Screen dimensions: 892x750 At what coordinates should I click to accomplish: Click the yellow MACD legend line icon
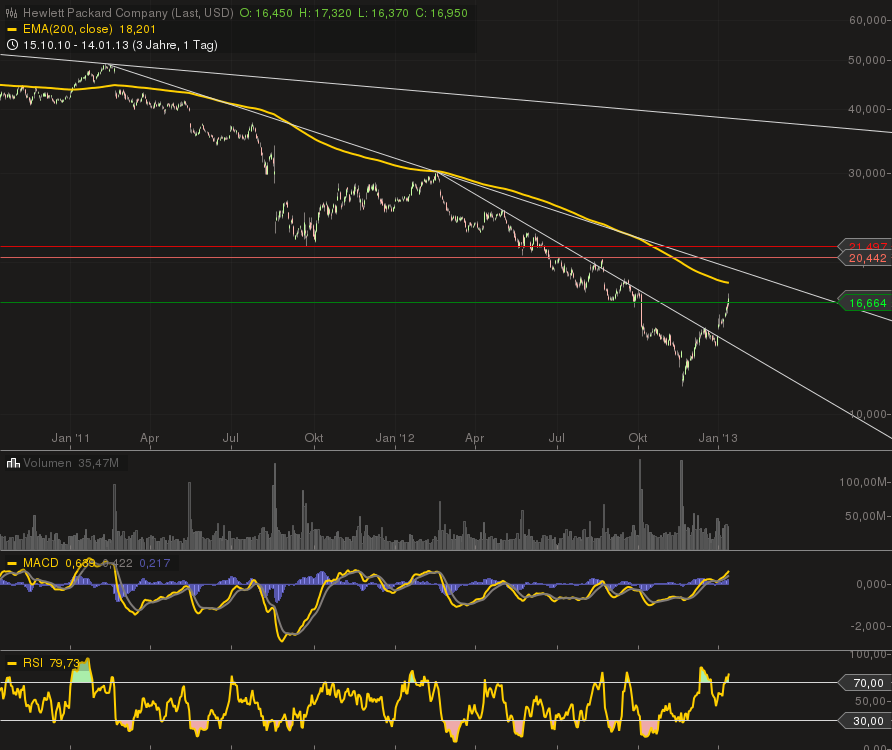point(13,564)
